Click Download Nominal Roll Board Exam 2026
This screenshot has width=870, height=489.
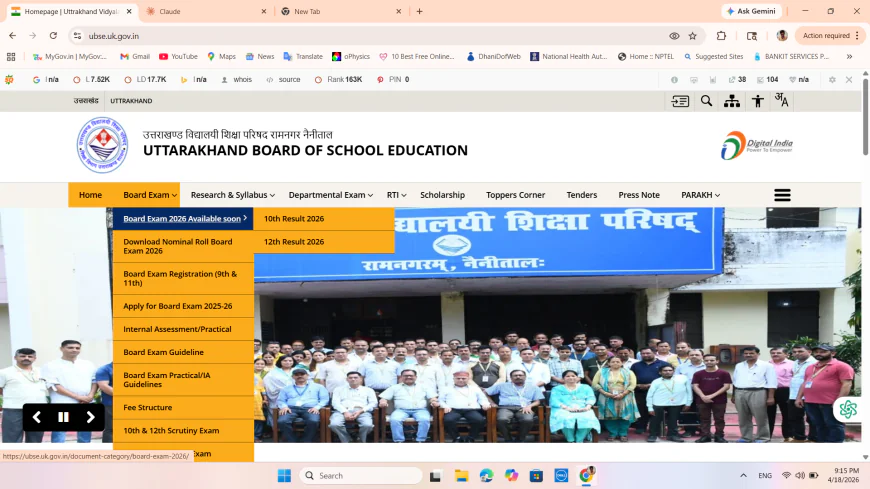[x=178, y=246]
